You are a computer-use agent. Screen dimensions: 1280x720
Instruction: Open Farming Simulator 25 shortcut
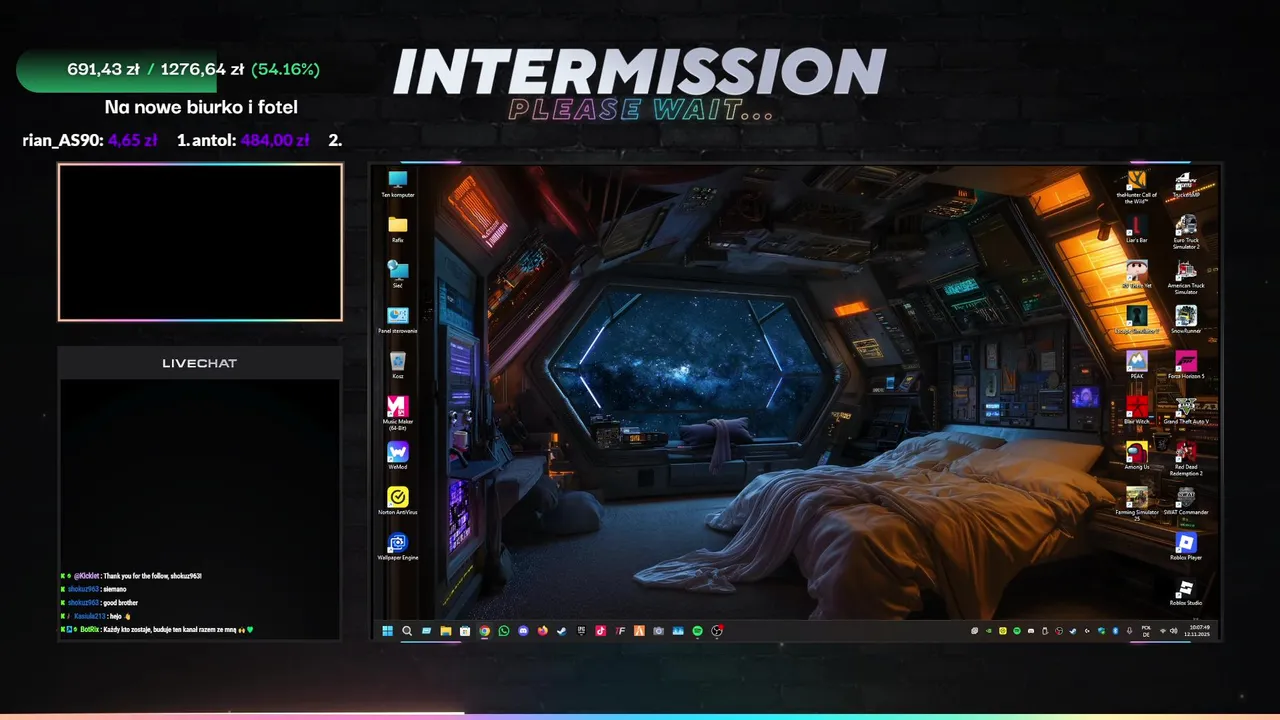pyautogui.click(x=1136, y=503)
